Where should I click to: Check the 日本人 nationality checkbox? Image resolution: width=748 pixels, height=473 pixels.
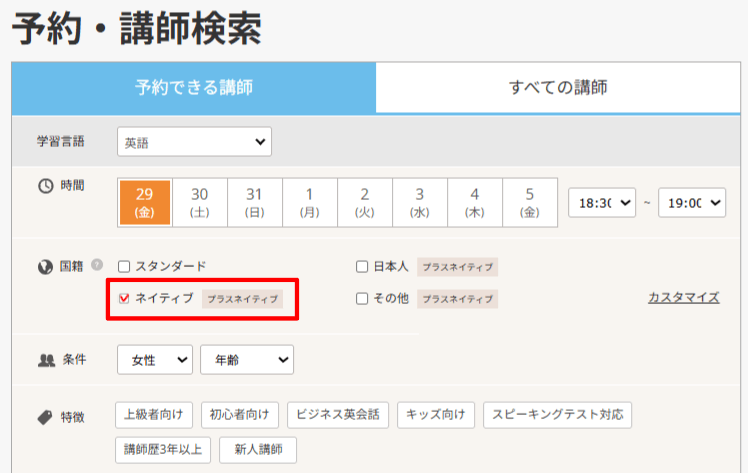pyautogui.click(x=362, y=266)
